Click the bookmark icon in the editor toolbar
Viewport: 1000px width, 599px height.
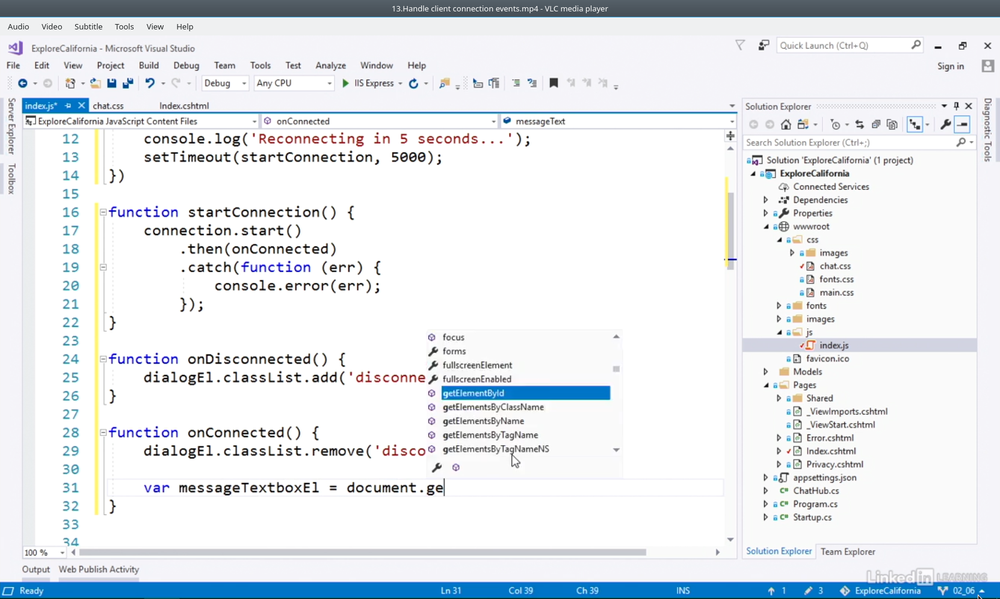(553, 84)
